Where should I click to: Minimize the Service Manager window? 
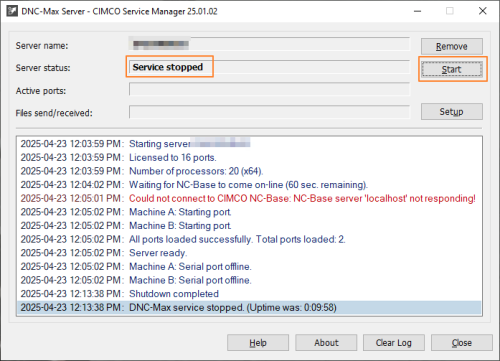click(418, 11)
